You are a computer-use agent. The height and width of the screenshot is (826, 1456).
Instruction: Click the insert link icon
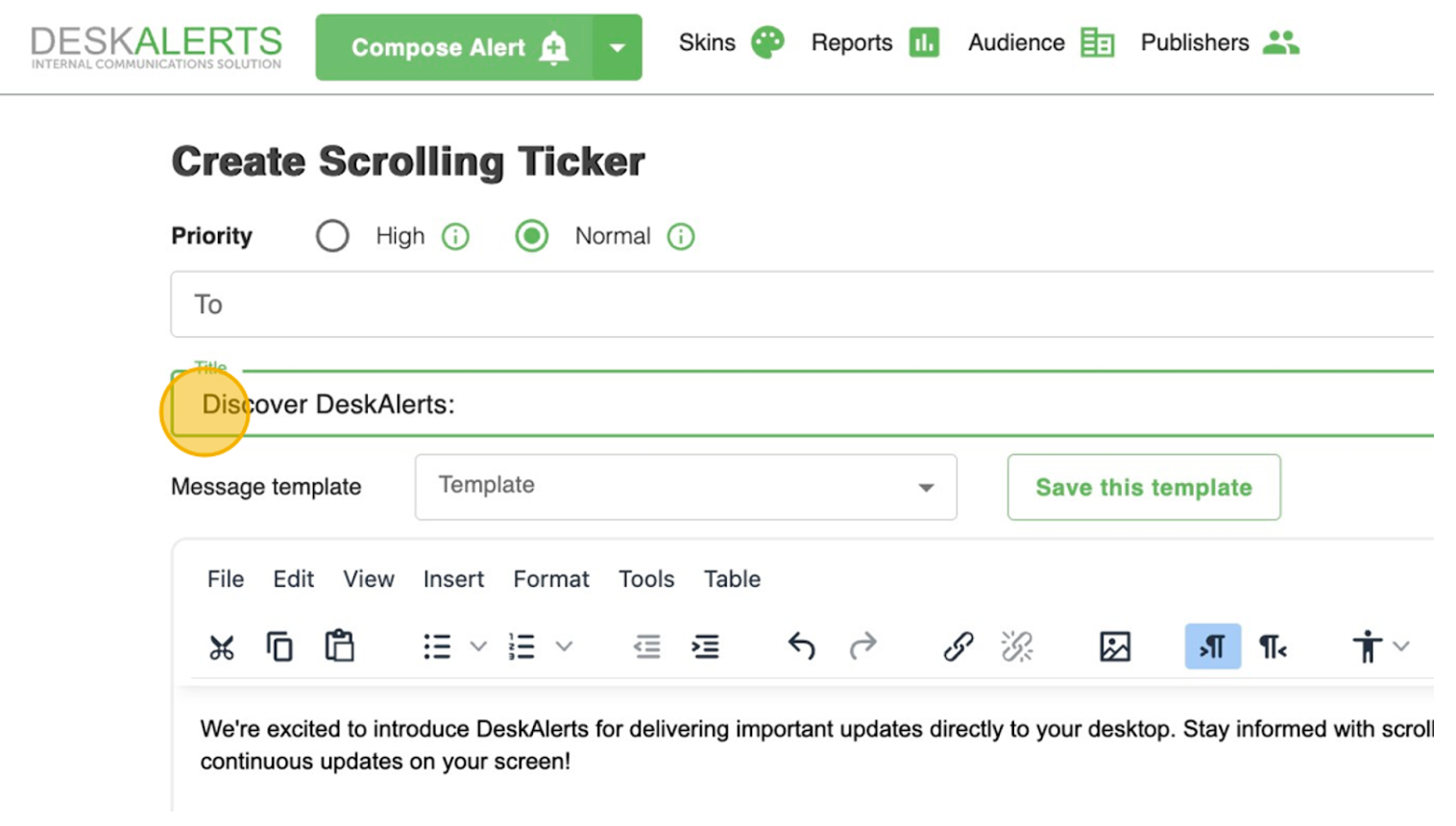(x=958, y=646)
